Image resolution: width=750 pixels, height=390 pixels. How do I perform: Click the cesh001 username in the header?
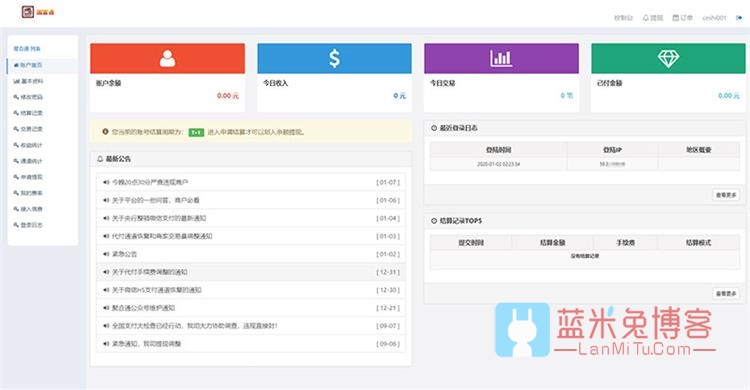(x=714, y=18)
